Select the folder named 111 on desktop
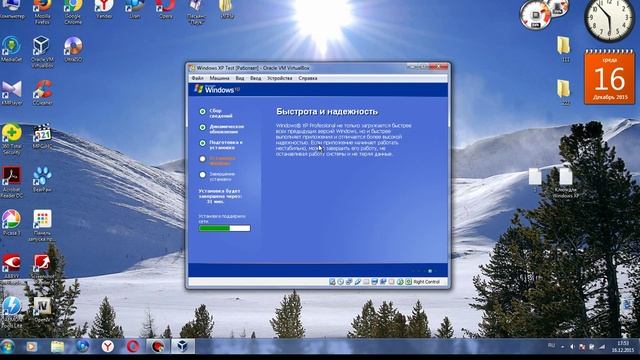Viewport: 640px width, 360px height. 564,49
